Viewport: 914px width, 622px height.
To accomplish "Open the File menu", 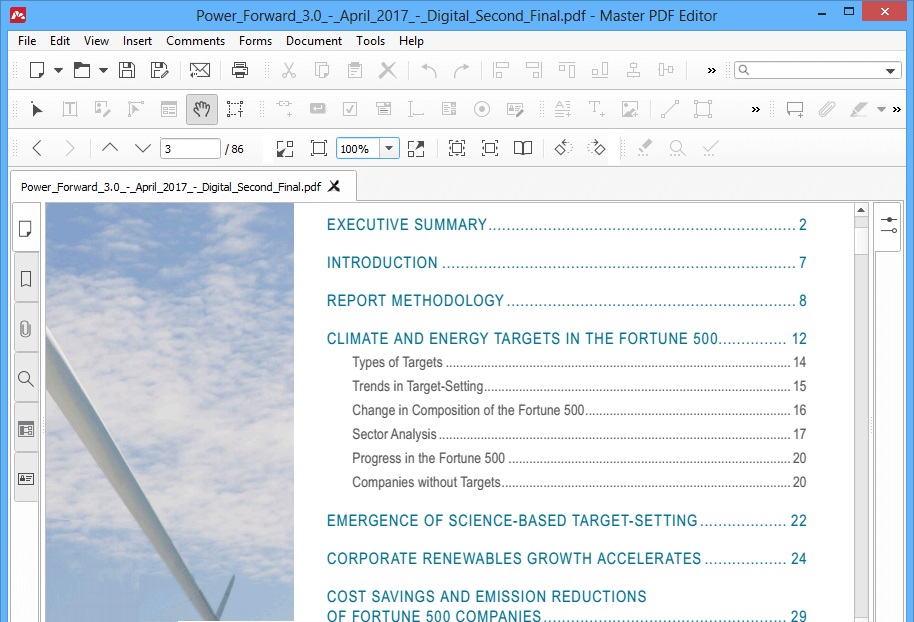I will (27, 41).
